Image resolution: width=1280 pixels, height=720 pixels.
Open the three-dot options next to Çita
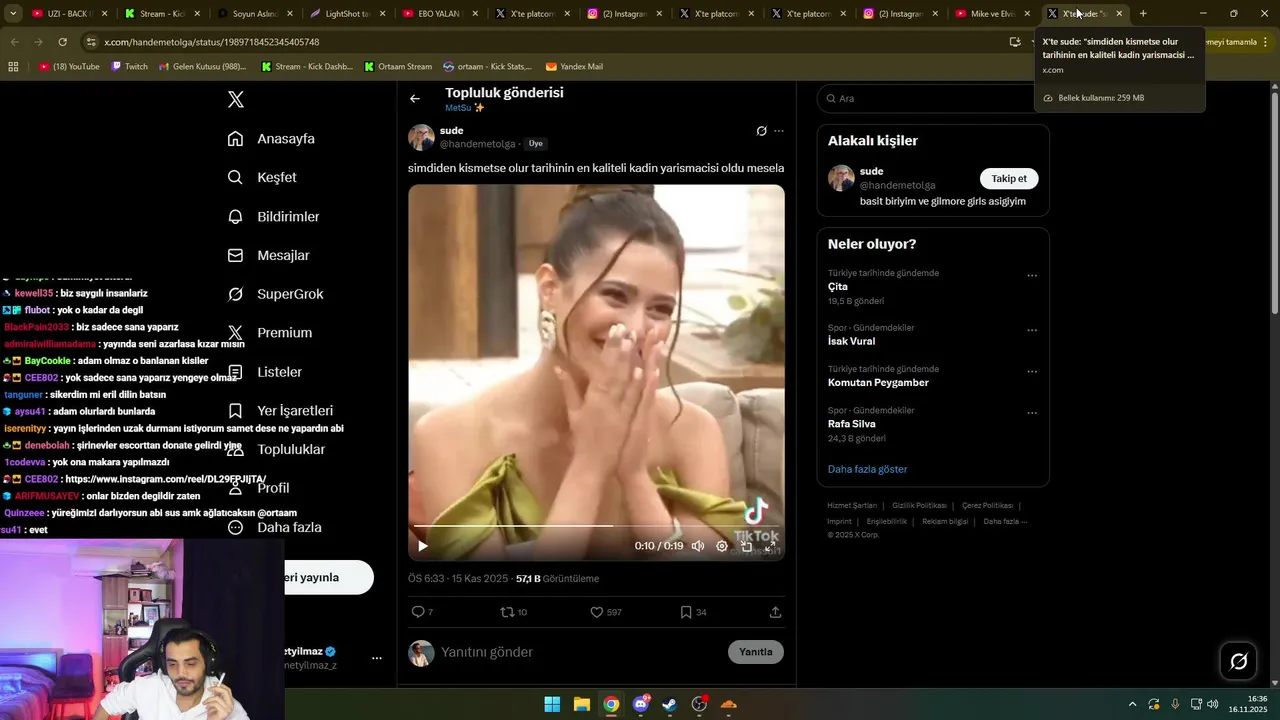pyautogui.click(x=1032, y=276)
